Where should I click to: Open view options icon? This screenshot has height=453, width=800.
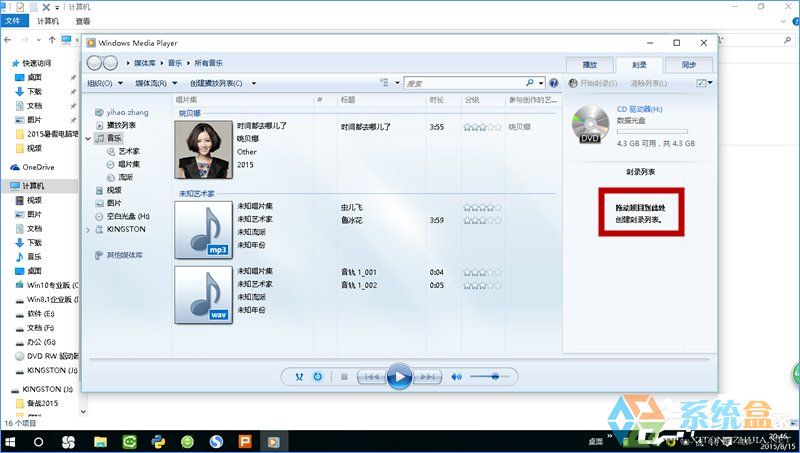(x=385, y=83)
